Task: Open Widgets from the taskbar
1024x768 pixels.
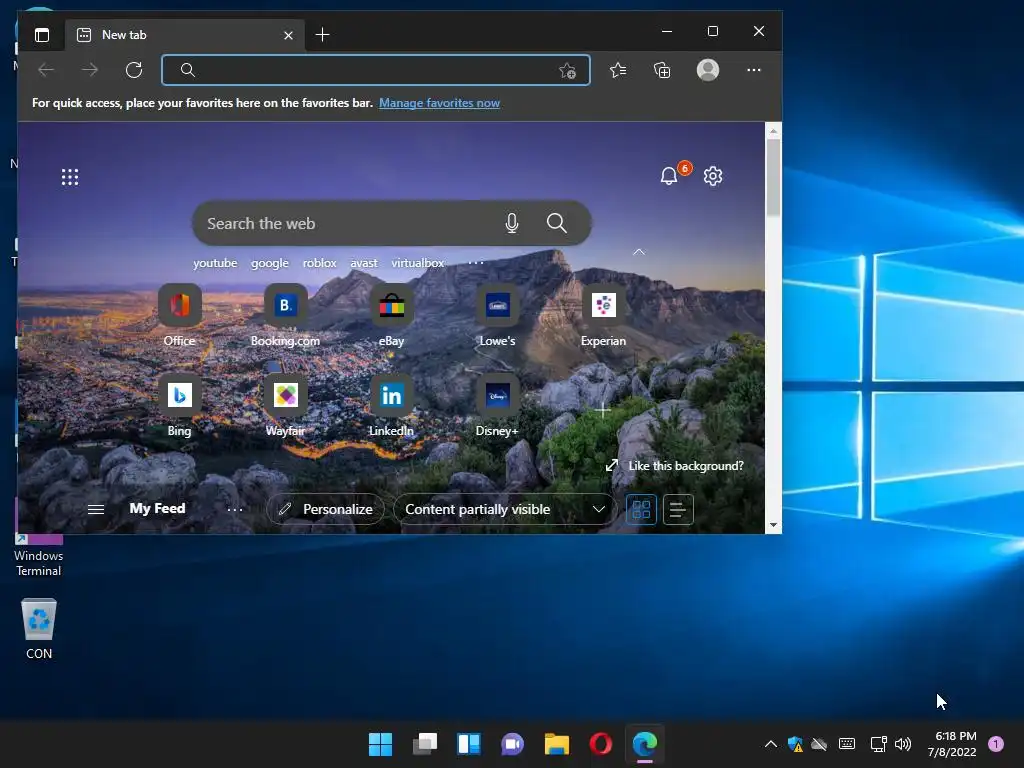Action: [x=469, y=744]
